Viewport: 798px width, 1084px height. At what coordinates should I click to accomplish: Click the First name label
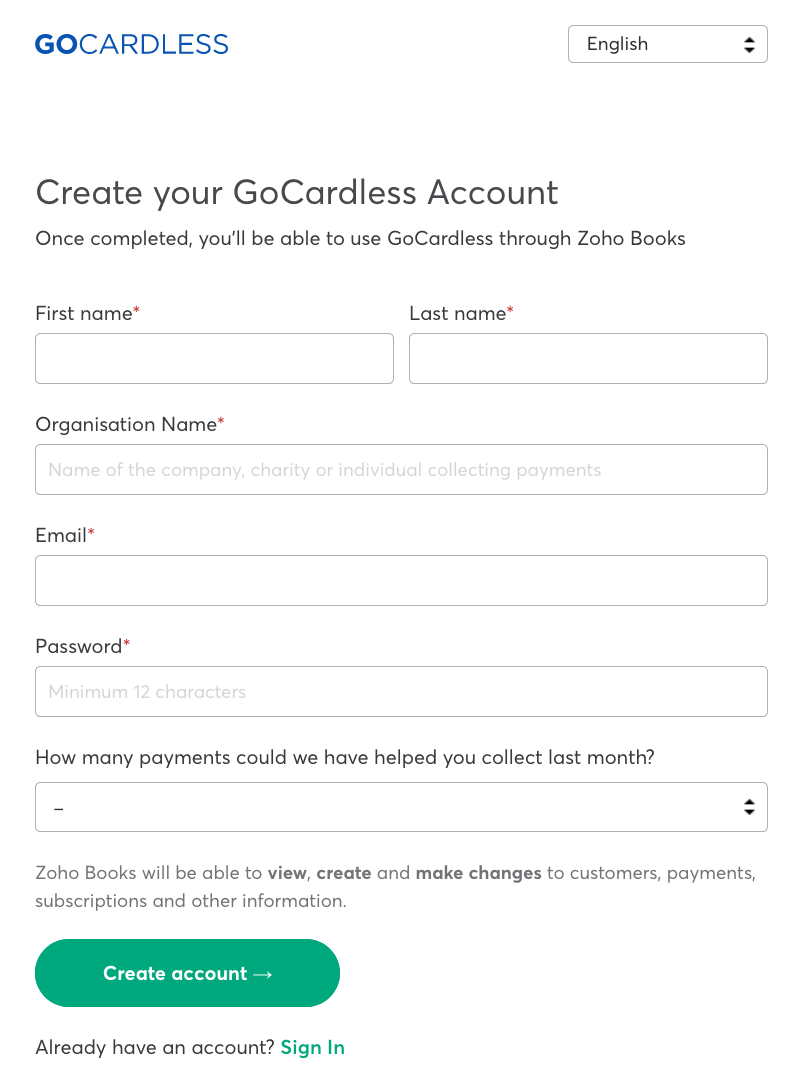tap(84, 313)
